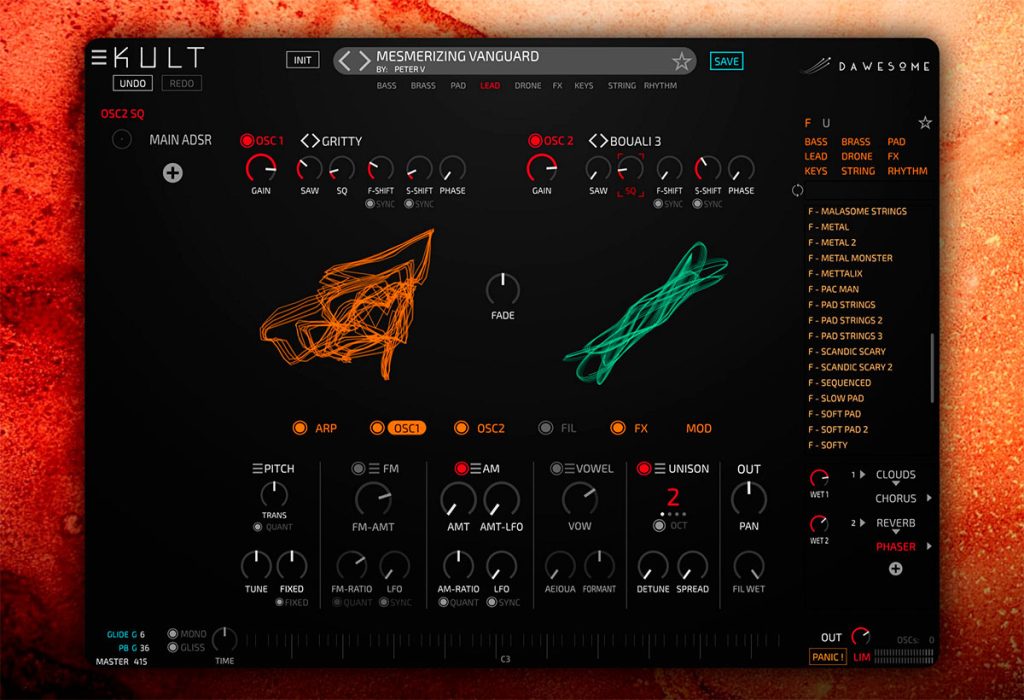
Task: Click the LIM limiter button
Action: pos(861,658)
